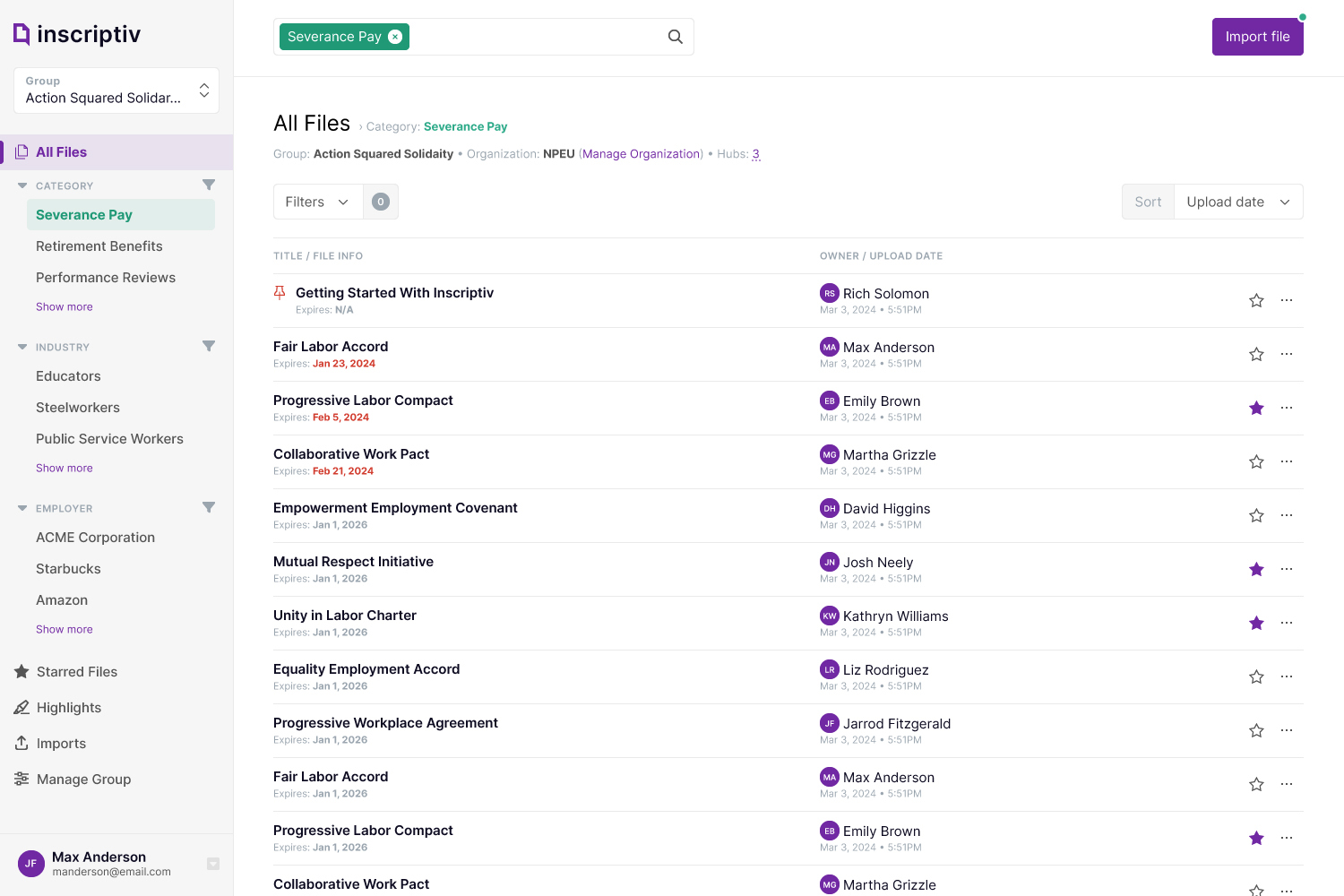
Task: Click the filter funnel icon beside INDUSTRY
Action: [209, 346]
